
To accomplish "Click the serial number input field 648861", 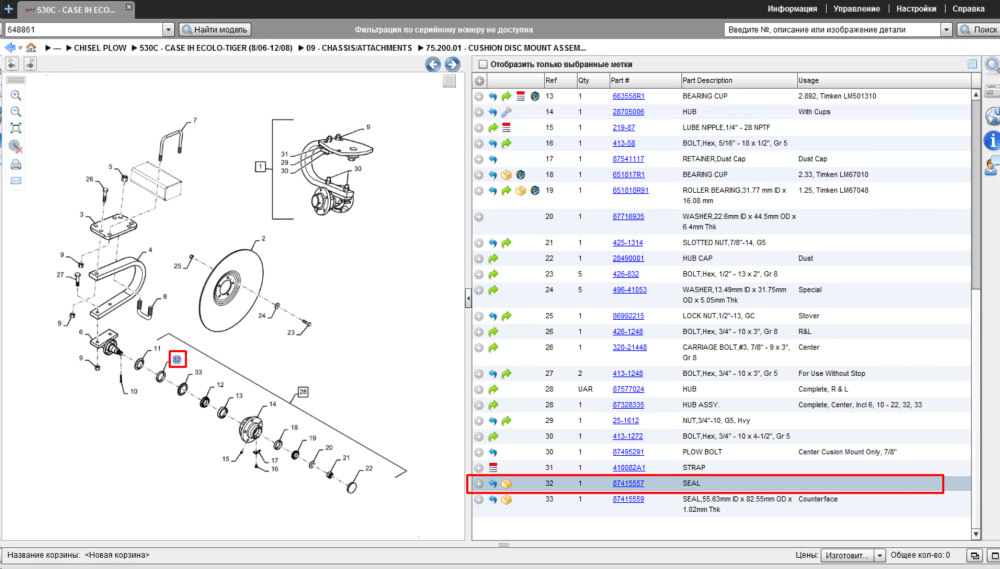I will (84, 29).
